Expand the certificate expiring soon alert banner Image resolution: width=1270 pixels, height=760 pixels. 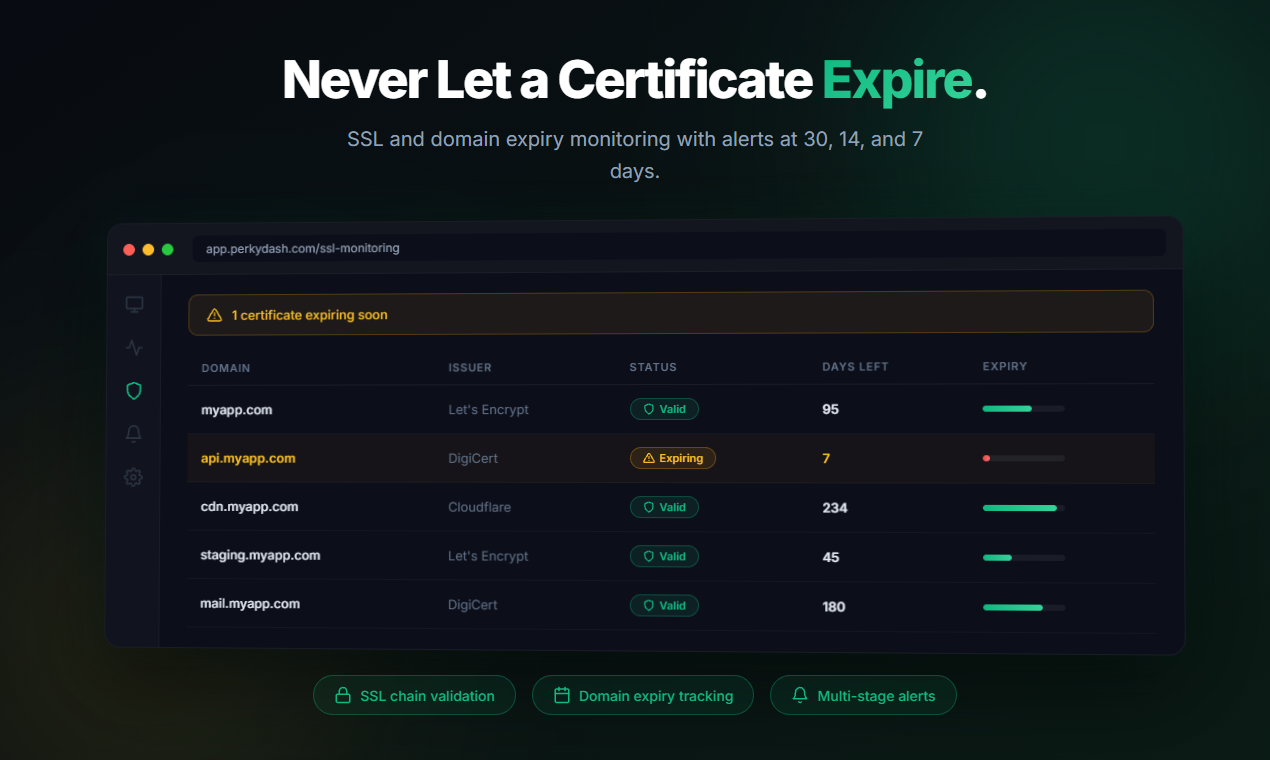pos(670,311)
